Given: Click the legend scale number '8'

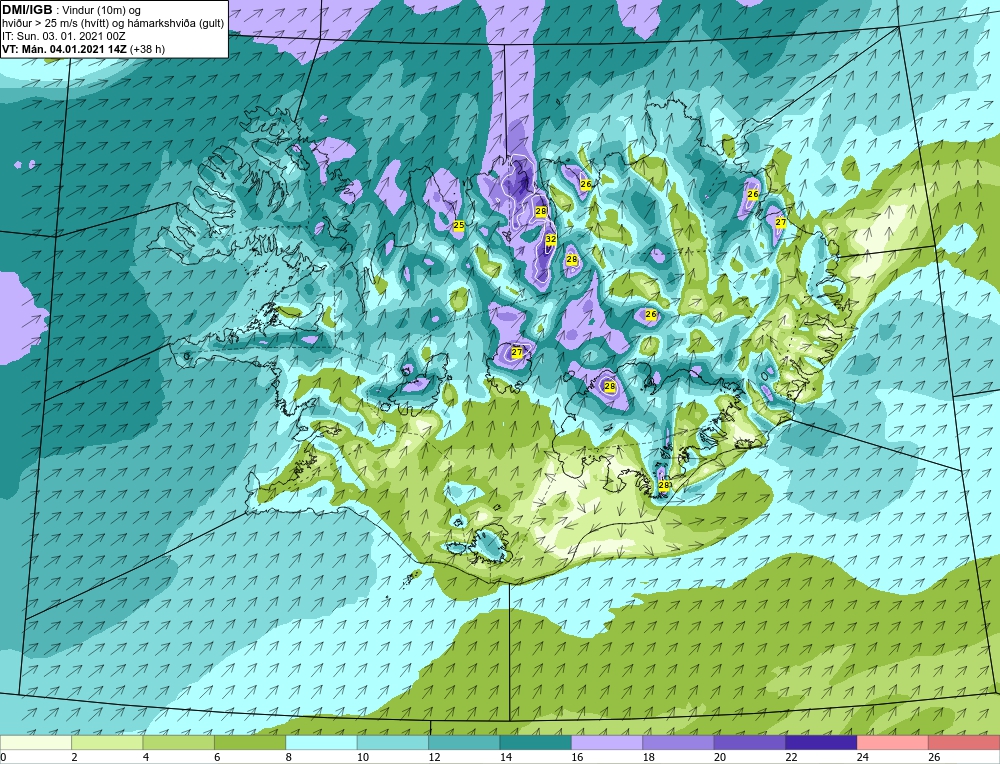Looking at the screenshot, I should tap(288, 757).
